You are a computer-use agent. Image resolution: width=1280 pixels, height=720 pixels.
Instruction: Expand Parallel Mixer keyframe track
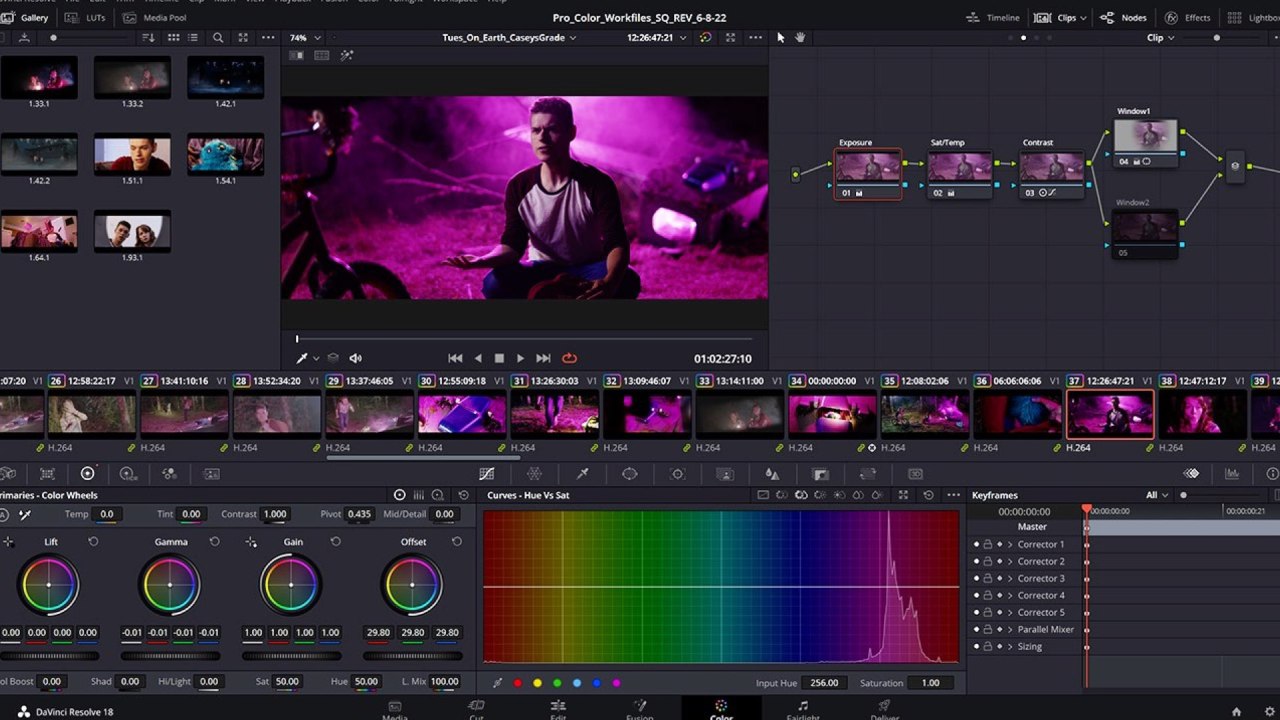(1010, 629)
